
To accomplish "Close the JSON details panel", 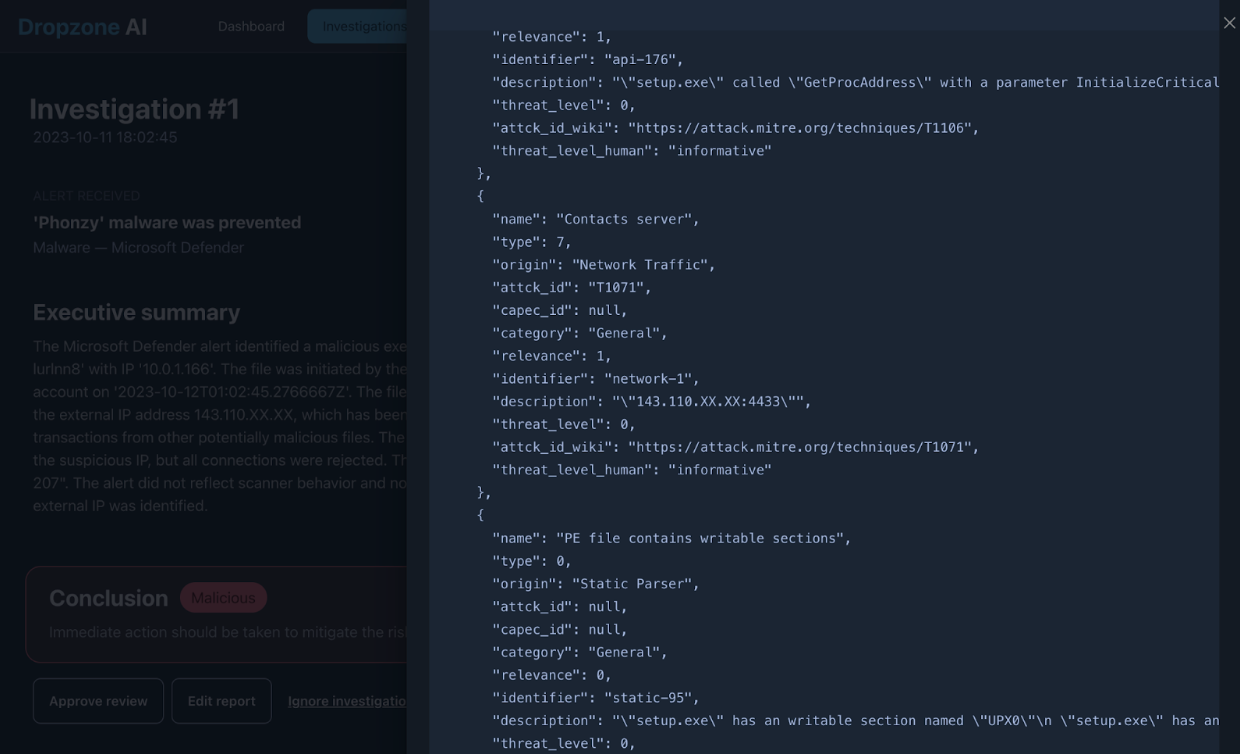I will 1229,23.
